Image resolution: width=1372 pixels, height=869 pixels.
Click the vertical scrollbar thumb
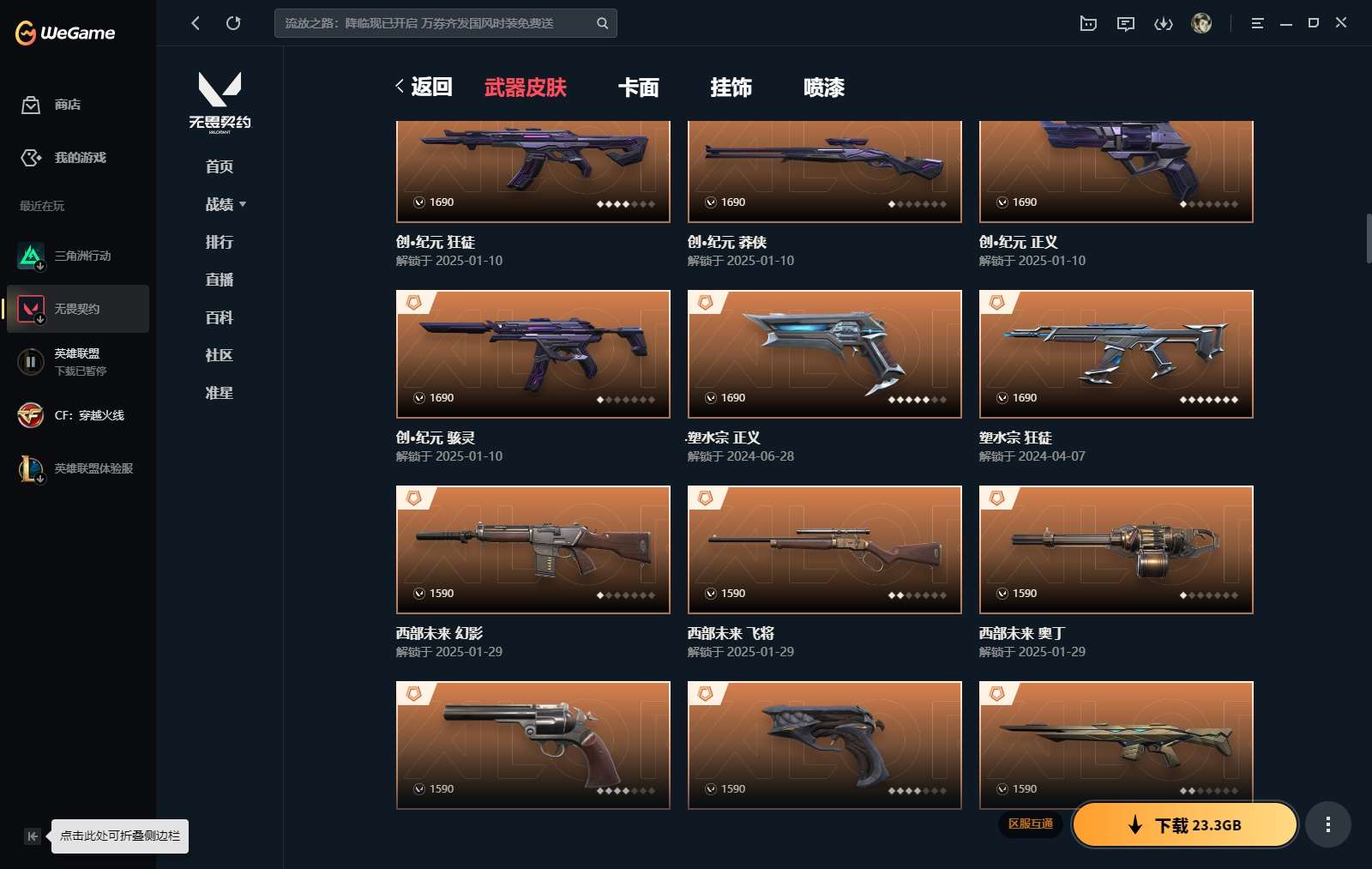(1369, 238)
